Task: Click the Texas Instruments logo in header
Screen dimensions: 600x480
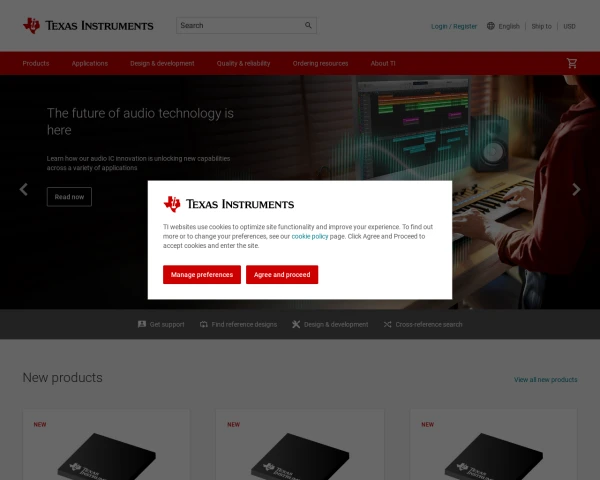Action: [88, 26]
